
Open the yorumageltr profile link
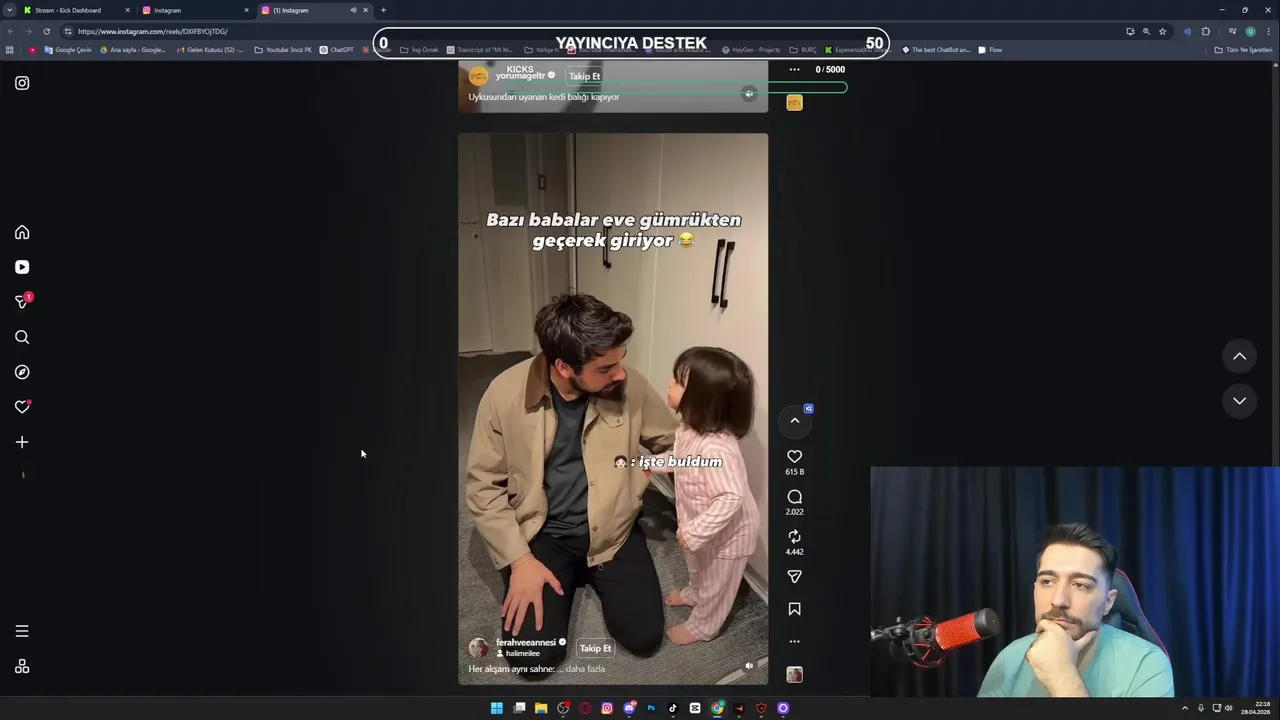tap(520, 76)
